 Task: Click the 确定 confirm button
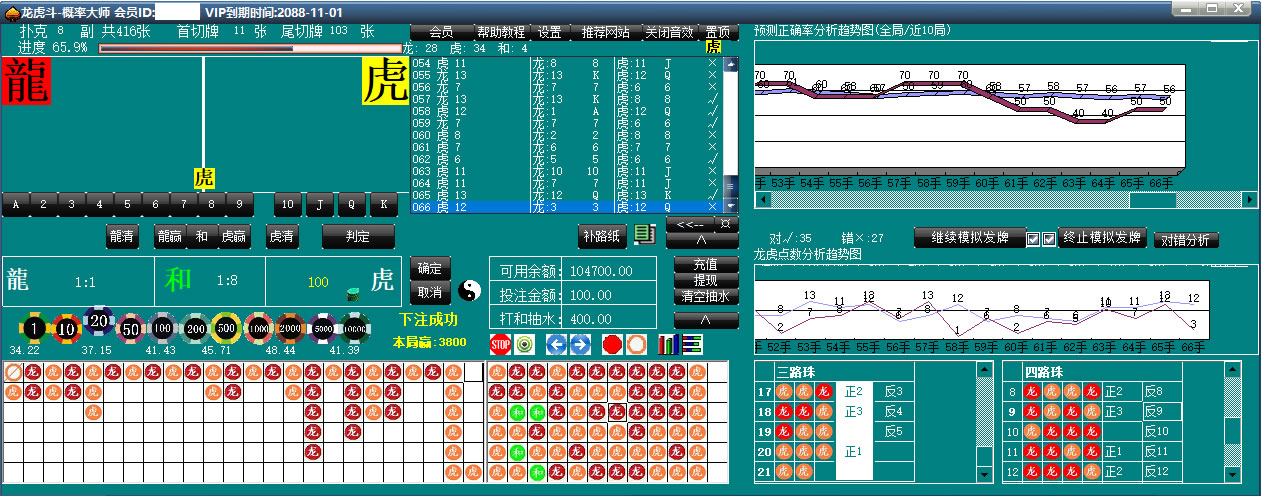tap(430, 268)
